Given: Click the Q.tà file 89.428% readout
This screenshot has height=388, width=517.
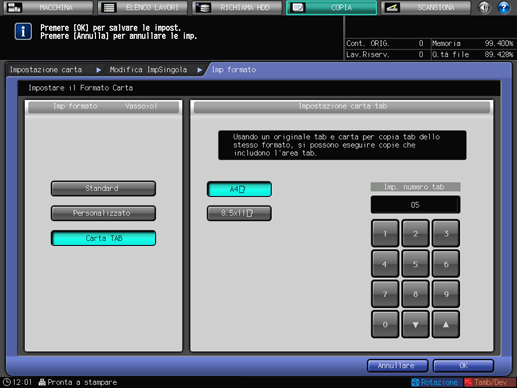Looking at the screenshot, I should (x=473, y=54).
